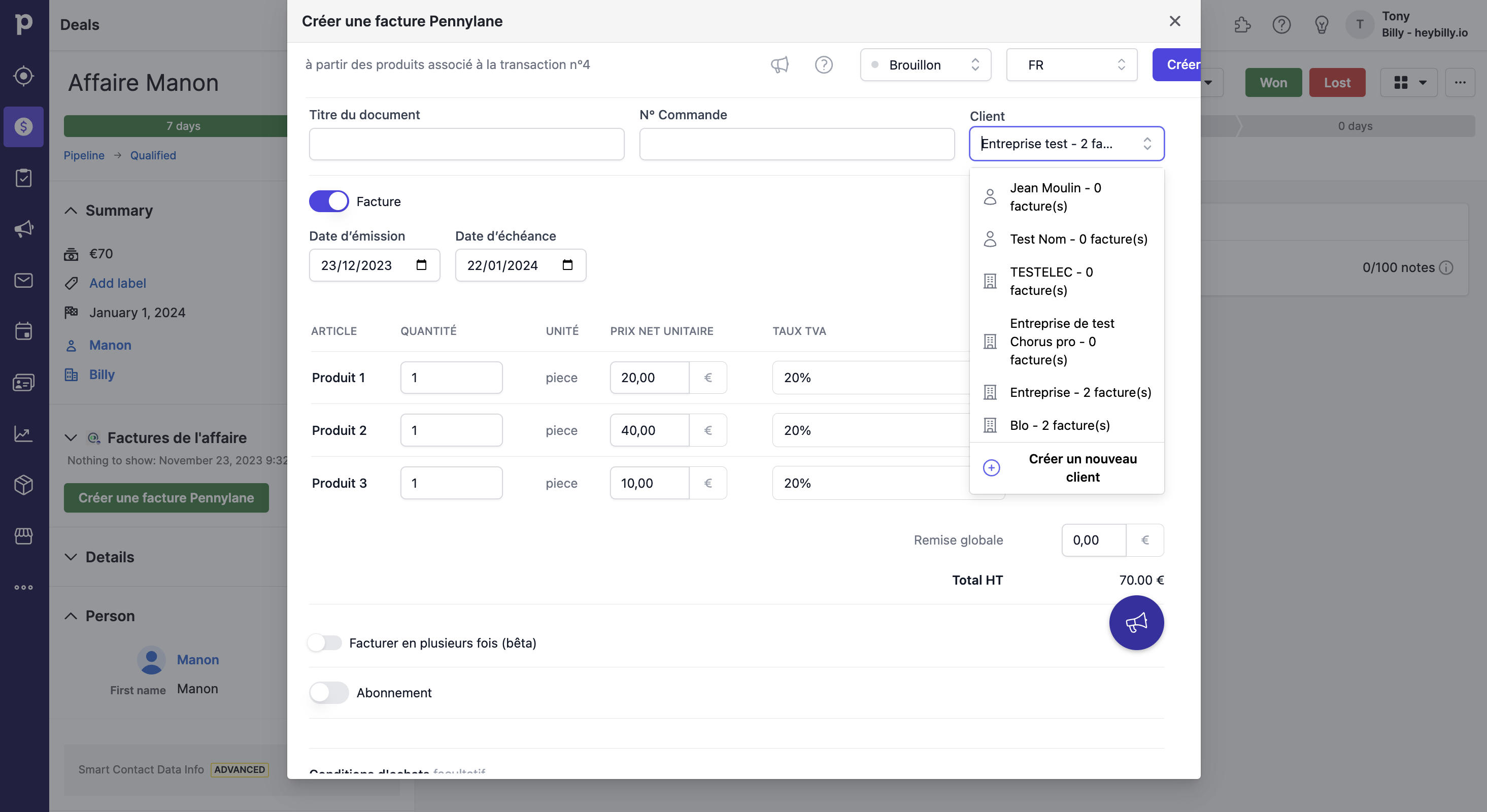
Task: Open Insights chart icon in sidebar
Action: 23,433
